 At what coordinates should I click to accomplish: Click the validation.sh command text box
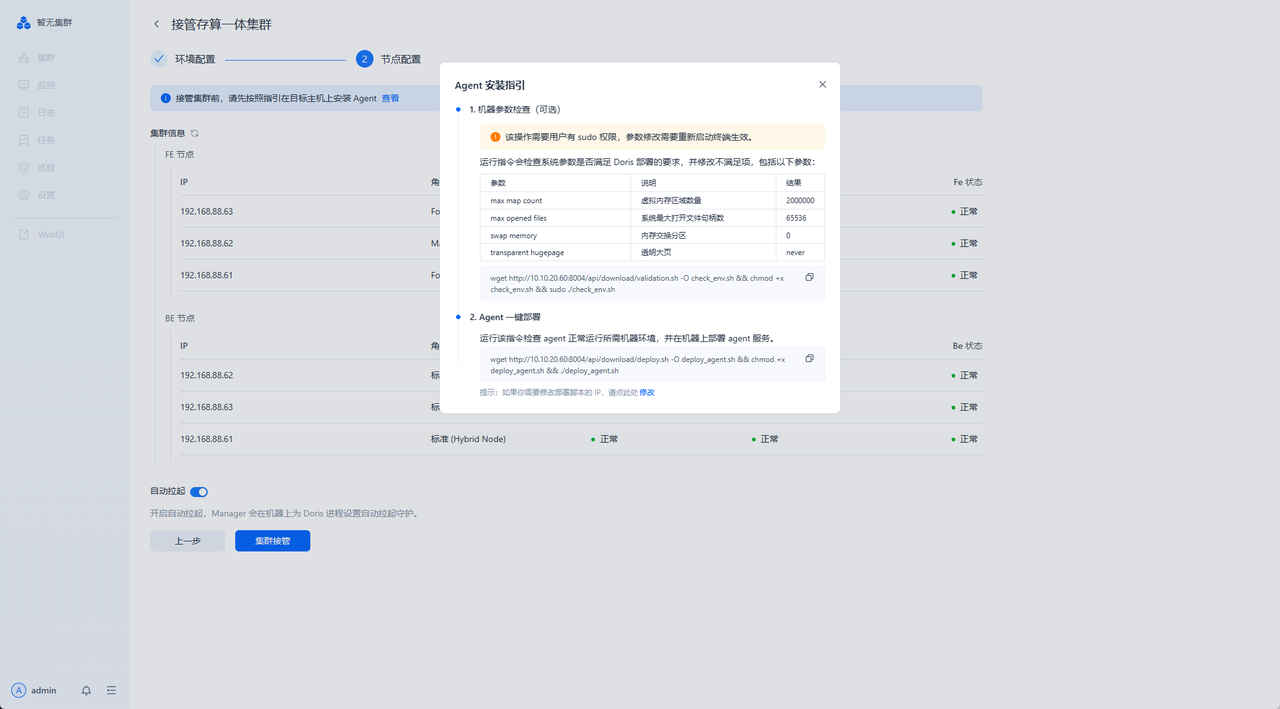(x=652, y=283)
